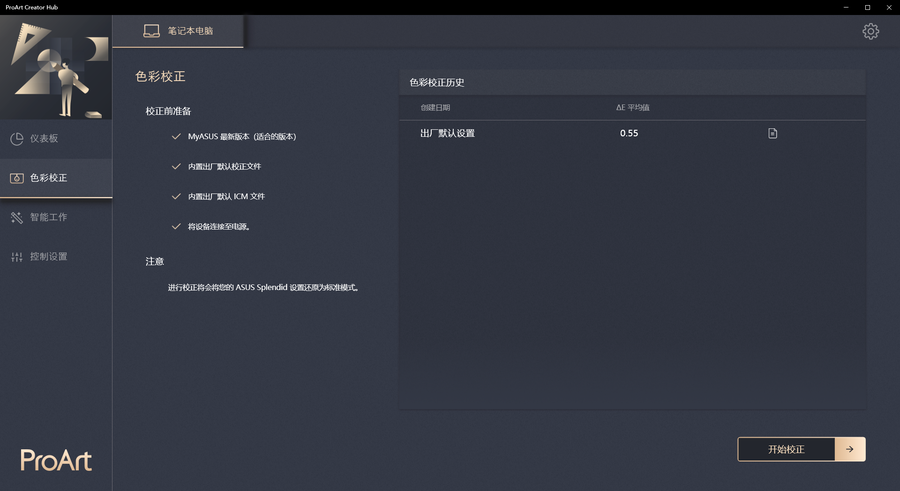The image size is (900, 491).
Task: Click the arrow icon on 开始校正
Action: 849,449
